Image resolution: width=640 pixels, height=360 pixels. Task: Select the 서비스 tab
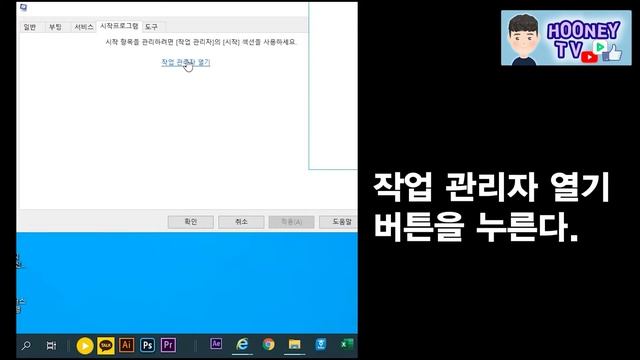click(x=83, y=27)
